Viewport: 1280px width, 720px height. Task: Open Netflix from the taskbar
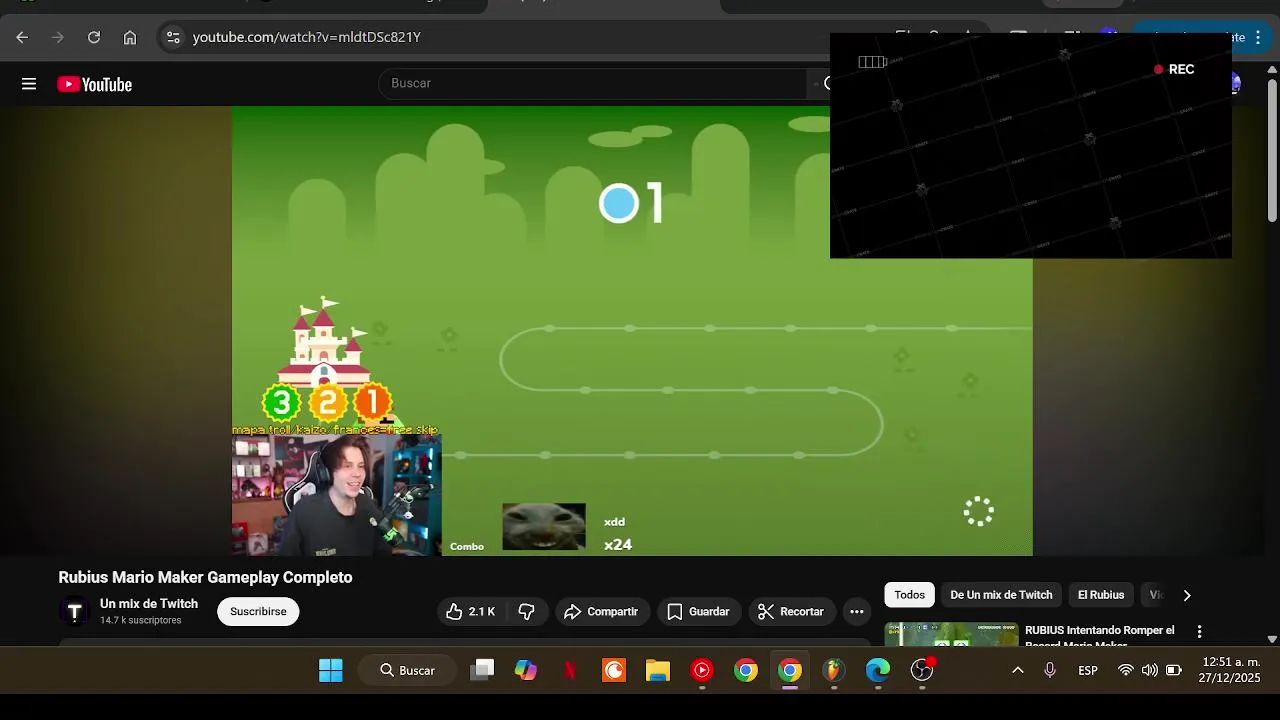pyautogui.click(x=570, y=670)
